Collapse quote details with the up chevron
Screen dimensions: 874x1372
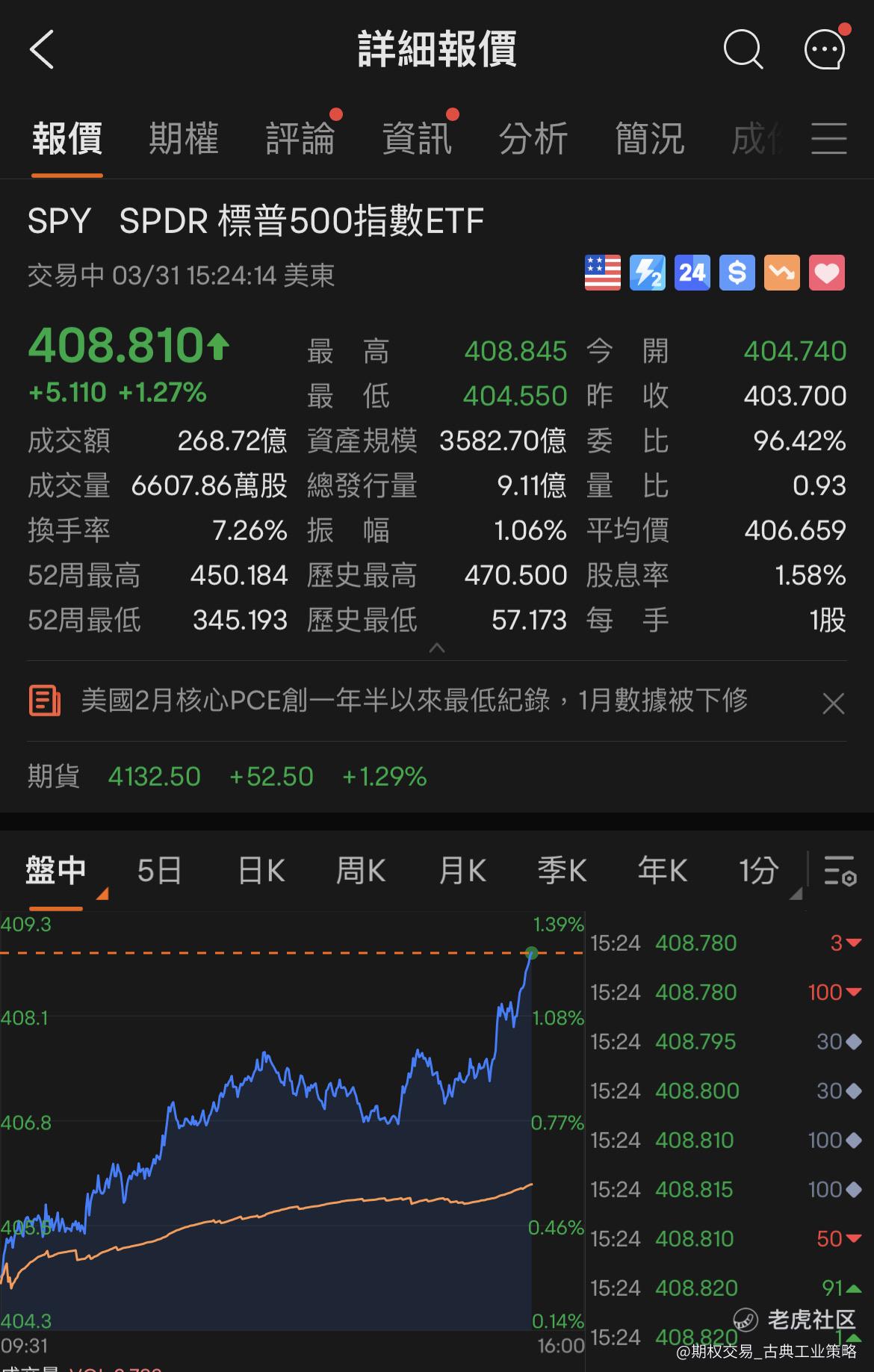tap(437, 648)
